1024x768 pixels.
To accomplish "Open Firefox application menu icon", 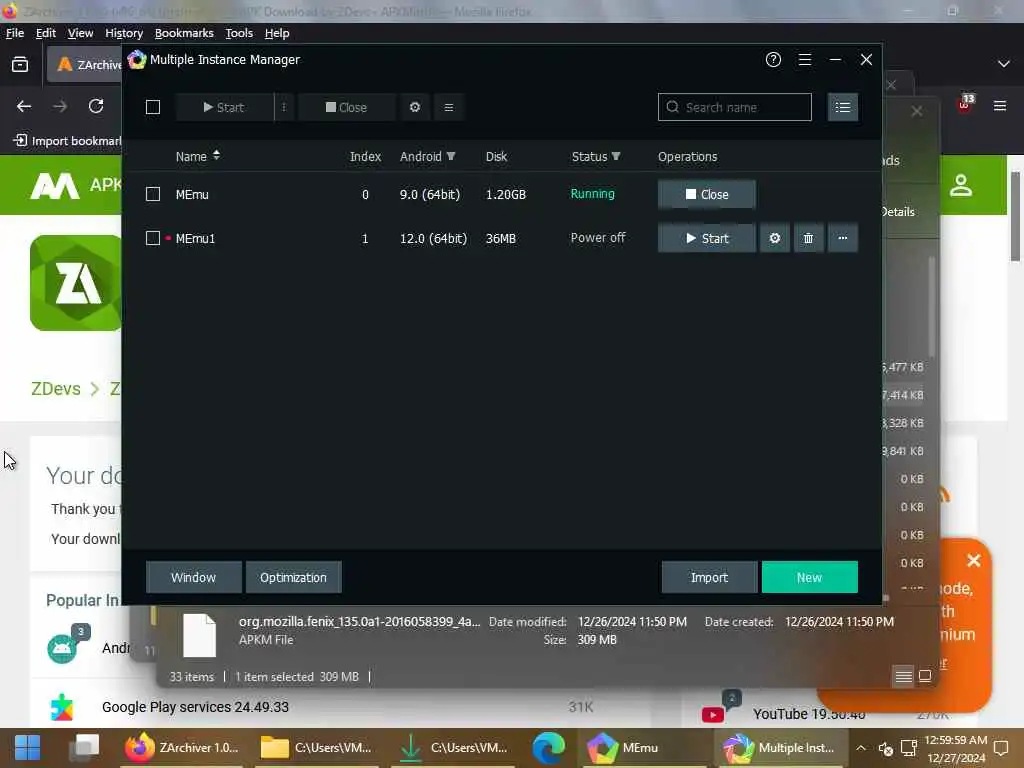I will click(x=1000, y=106).
